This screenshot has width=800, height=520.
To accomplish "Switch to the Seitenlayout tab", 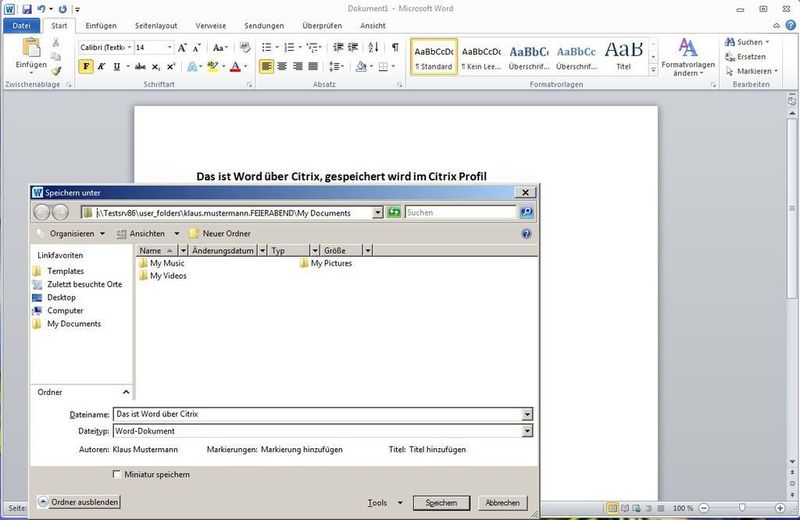I will pyautogui.click(x=156, y=26).
